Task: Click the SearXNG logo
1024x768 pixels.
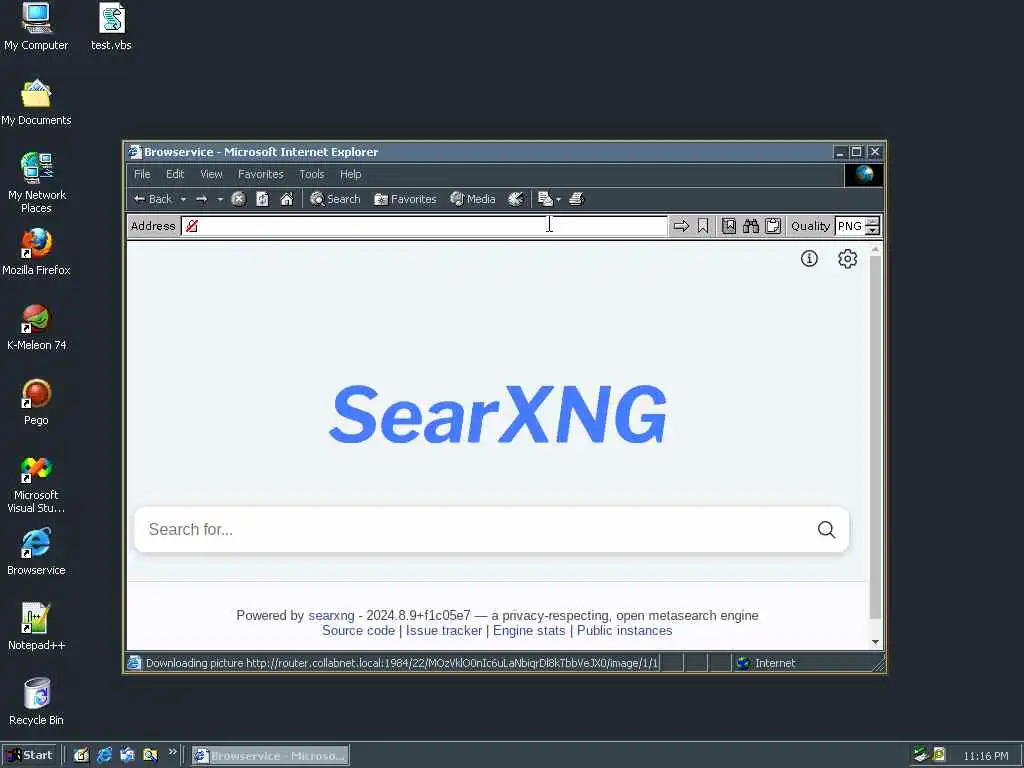Action: pos(498,414)
